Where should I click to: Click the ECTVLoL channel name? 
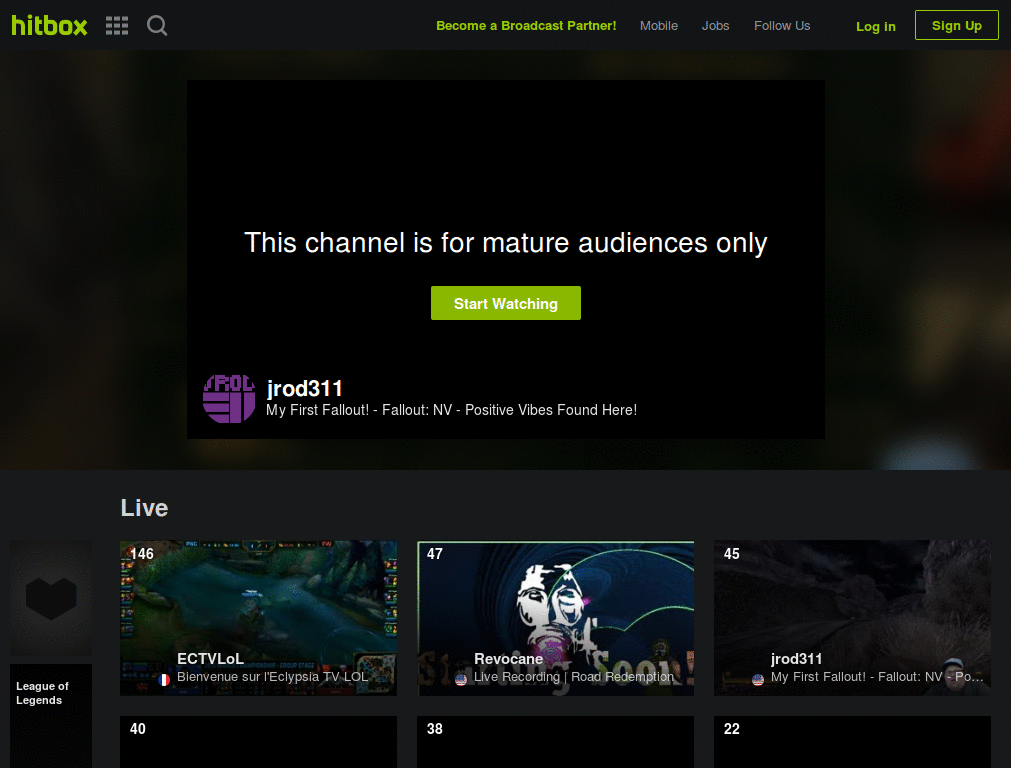coord(210,659)
